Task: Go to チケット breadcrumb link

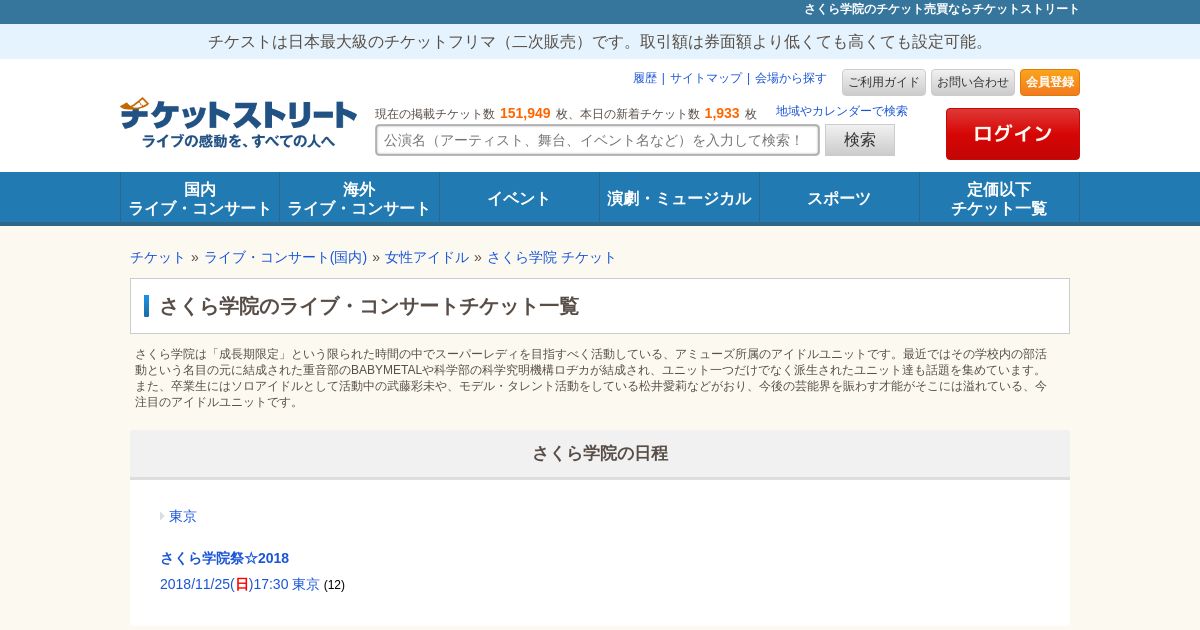Action: click(x=158, y=257)
